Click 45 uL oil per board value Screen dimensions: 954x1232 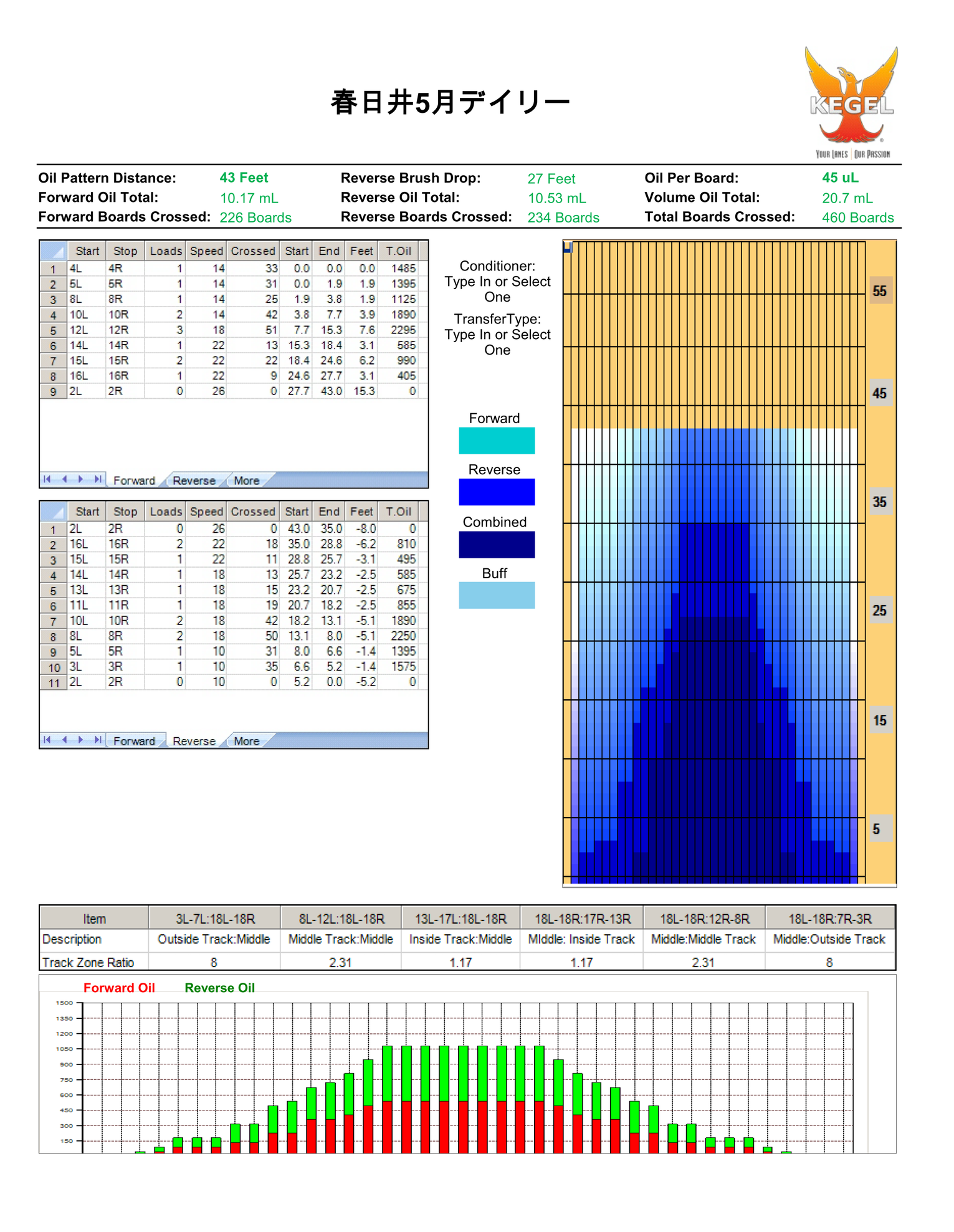(840, 178)
